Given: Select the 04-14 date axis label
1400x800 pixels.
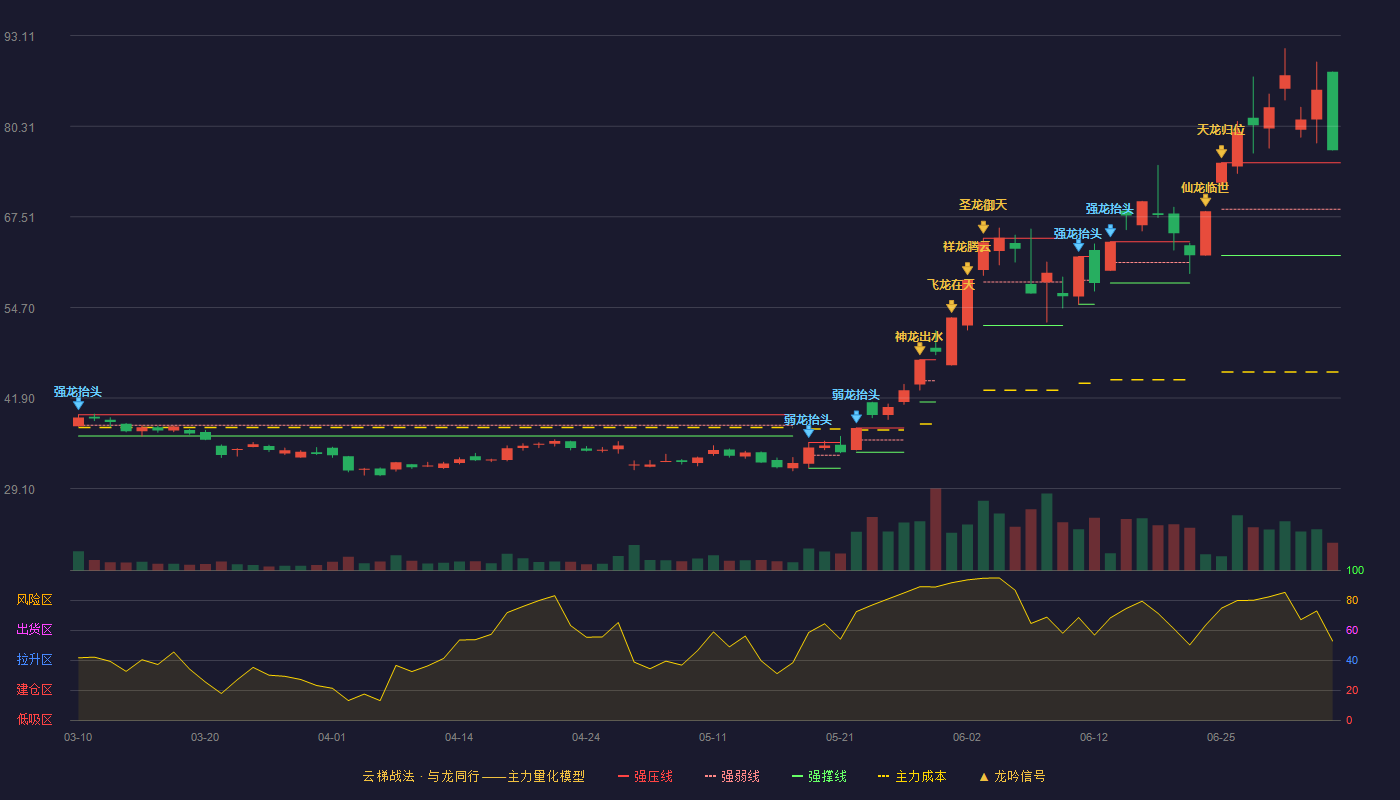Looking at the screenshot, I should tap(459, 737).
